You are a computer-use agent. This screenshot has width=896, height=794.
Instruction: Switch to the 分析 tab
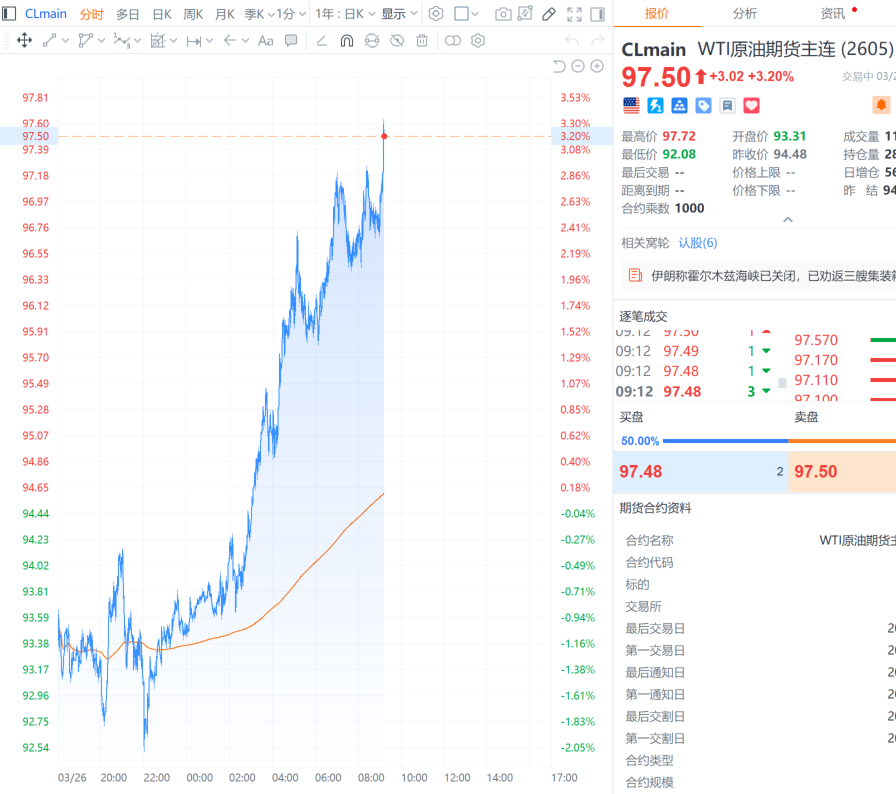pos(744,14)
